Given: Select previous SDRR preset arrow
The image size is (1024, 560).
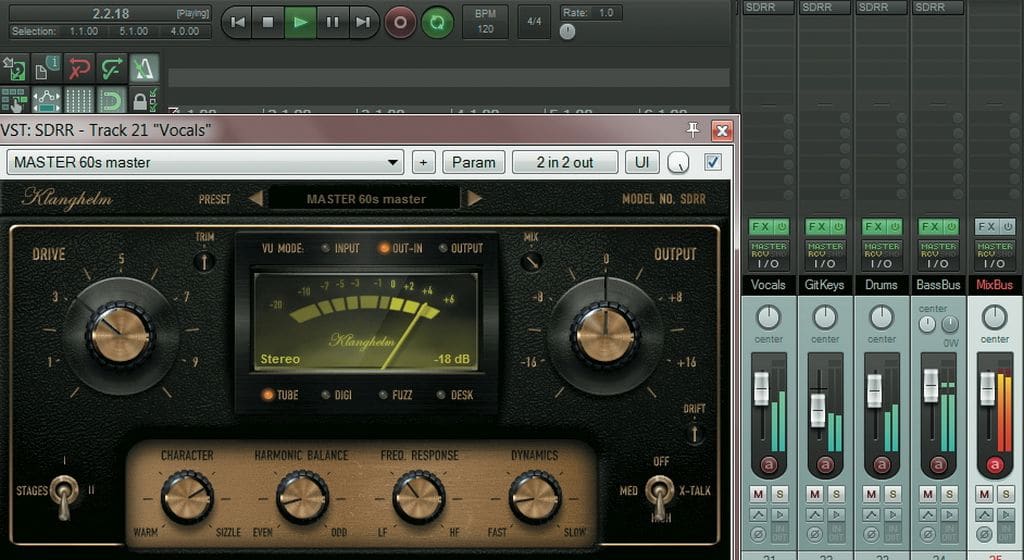Looking at the screenshot, I should tap(256, 198).
